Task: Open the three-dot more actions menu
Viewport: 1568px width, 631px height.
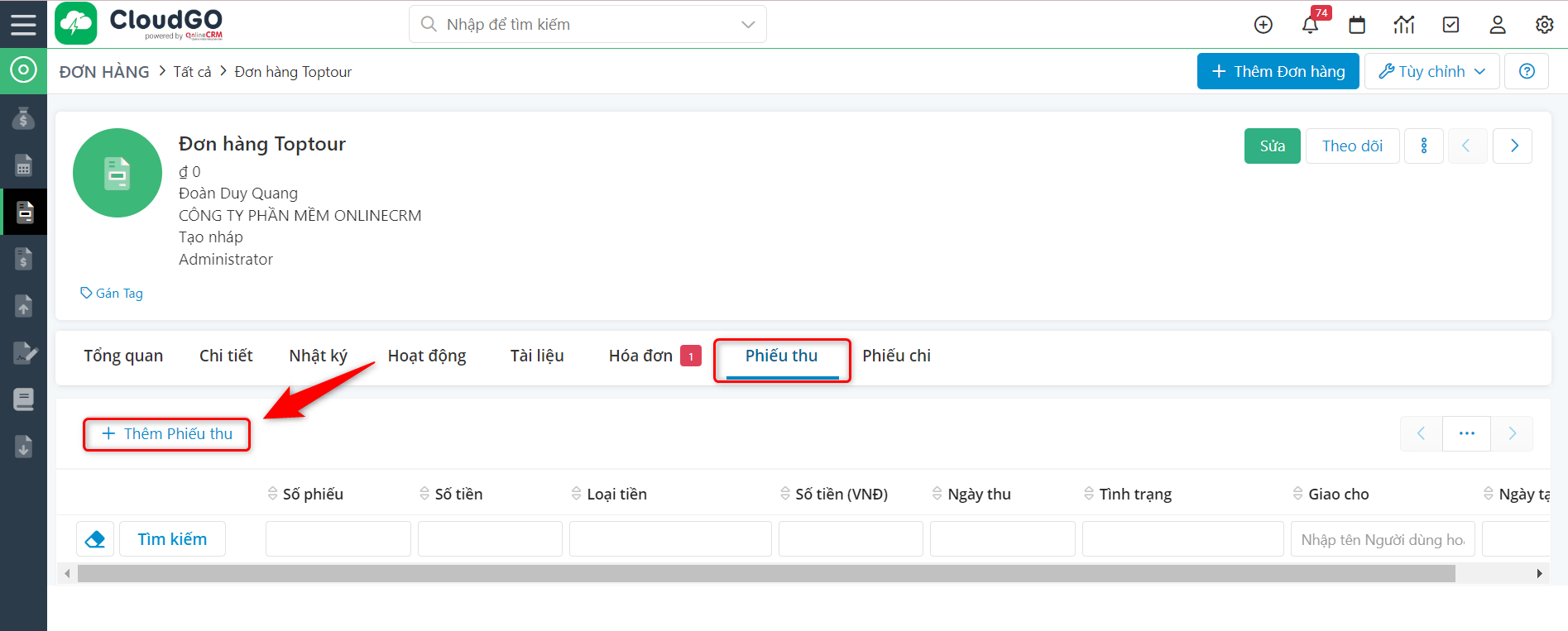Action: [1424, 146]
